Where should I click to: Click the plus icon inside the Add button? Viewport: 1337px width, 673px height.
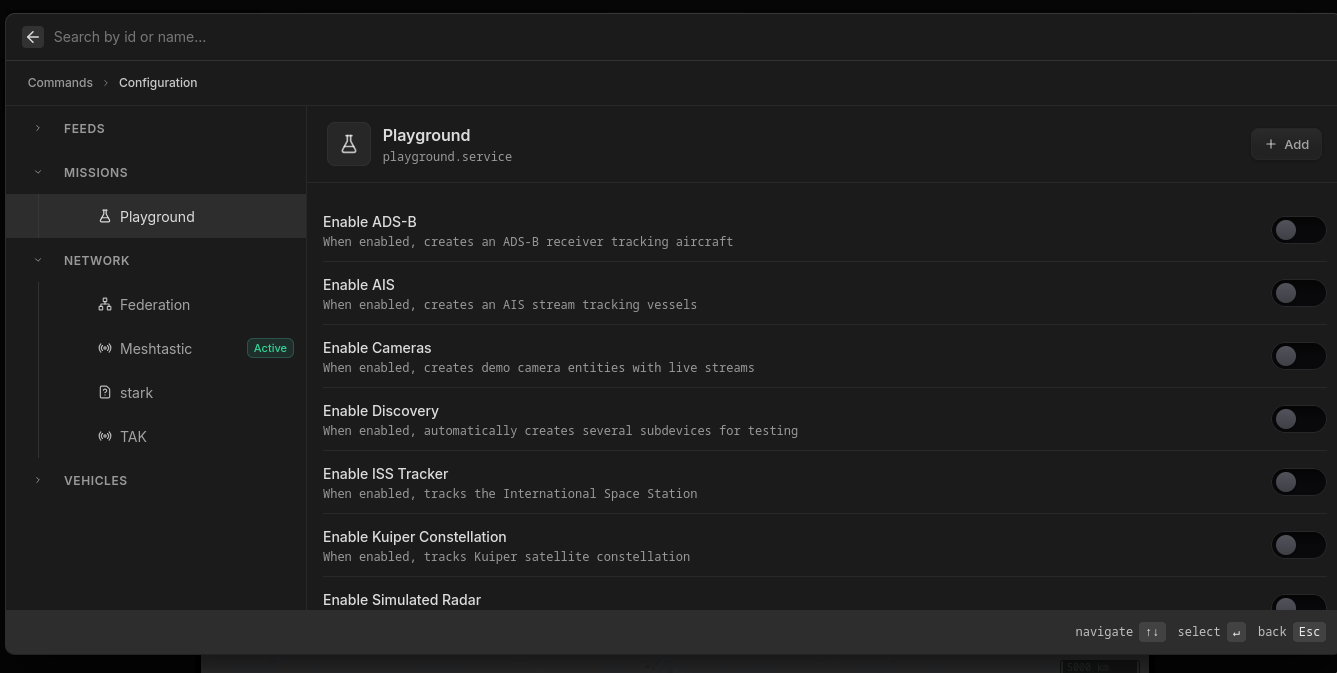(1270, 144)
